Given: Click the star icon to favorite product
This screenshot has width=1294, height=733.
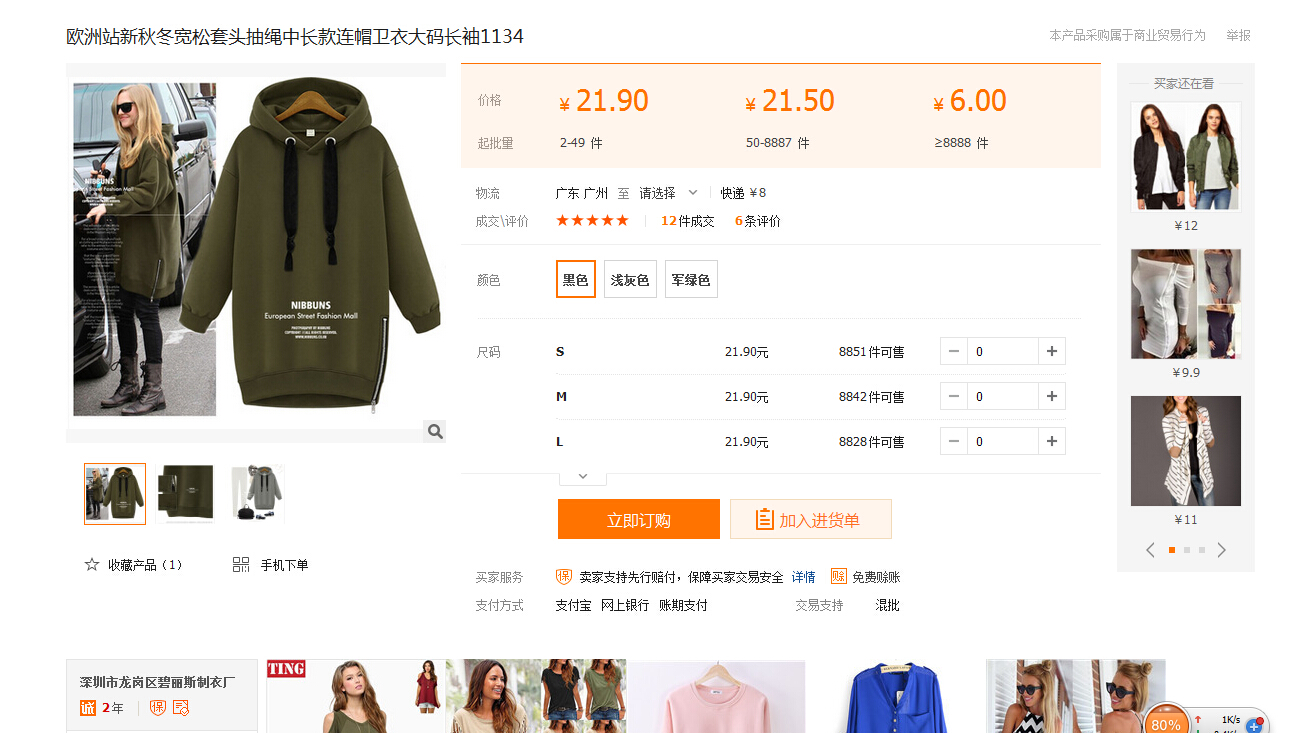Looking at the screenshot, I should (x=92, y=565).
